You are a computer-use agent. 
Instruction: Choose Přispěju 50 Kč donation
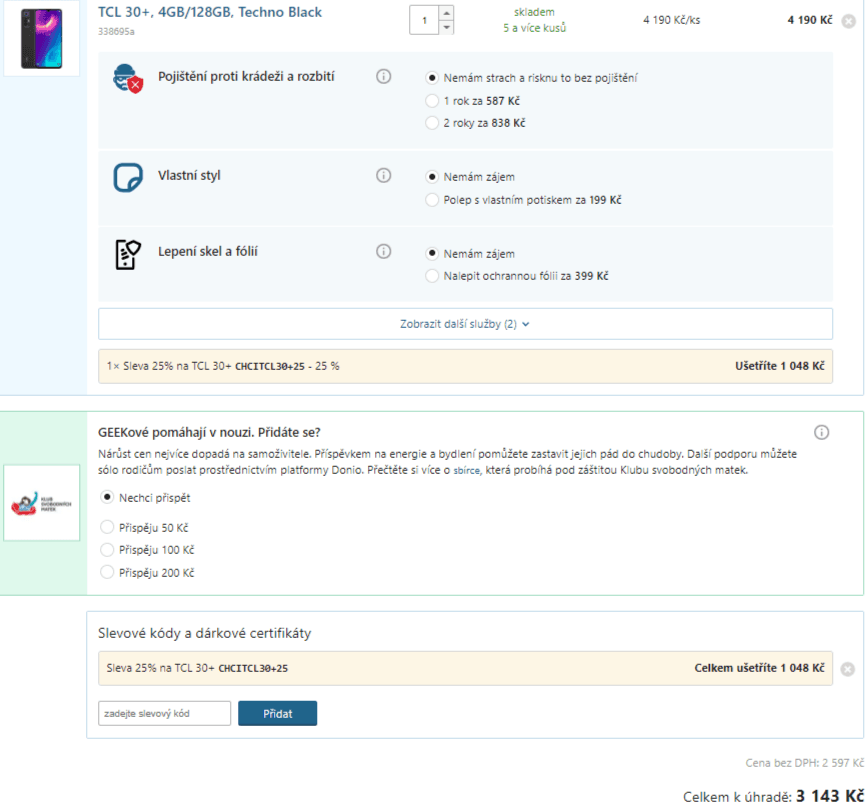[x=107, y=527]
